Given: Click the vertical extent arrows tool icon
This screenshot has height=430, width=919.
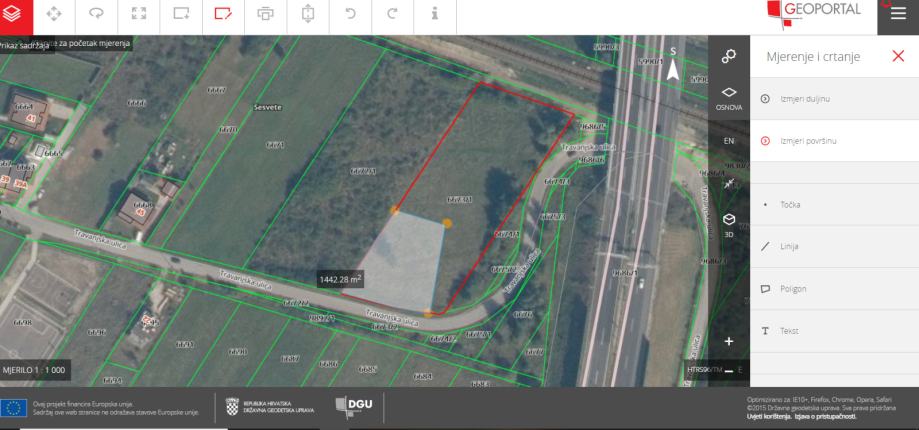Looking at the screenshot, I should pyautogui.click(x=308, y=14).
